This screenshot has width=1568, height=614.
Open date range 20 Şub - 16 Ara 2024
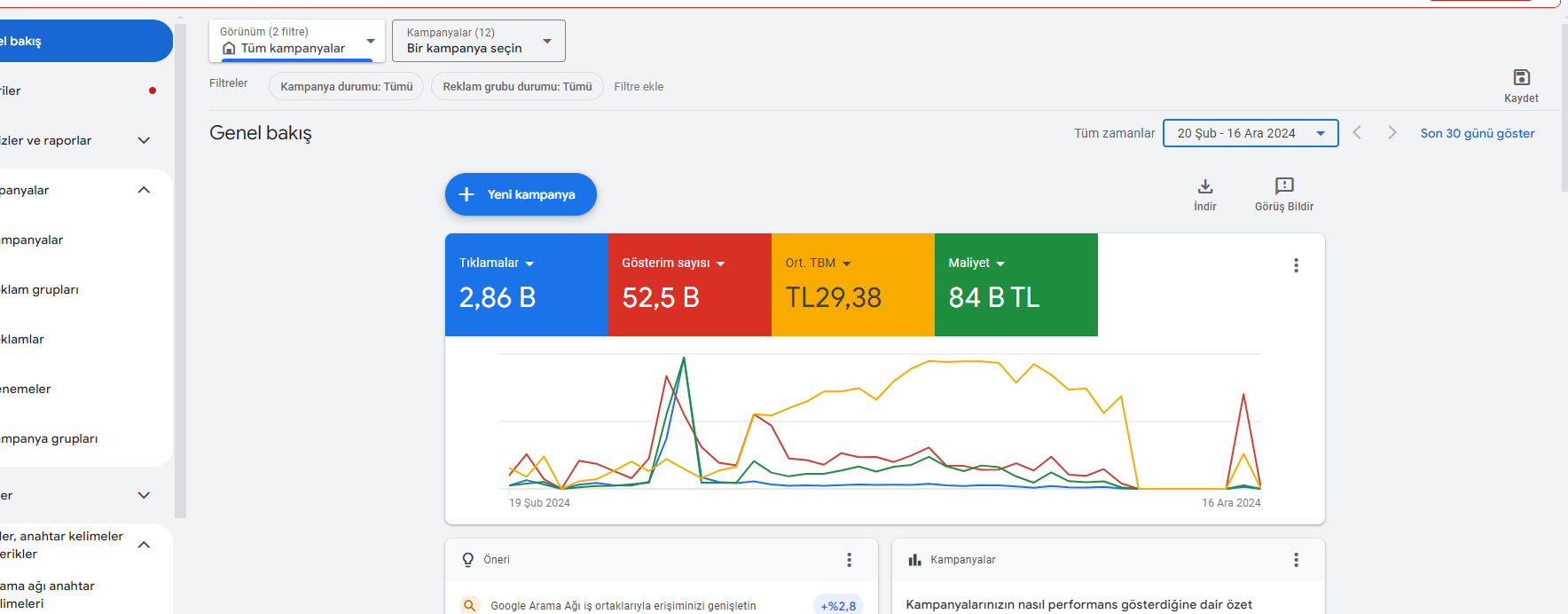coord(1250,133)
